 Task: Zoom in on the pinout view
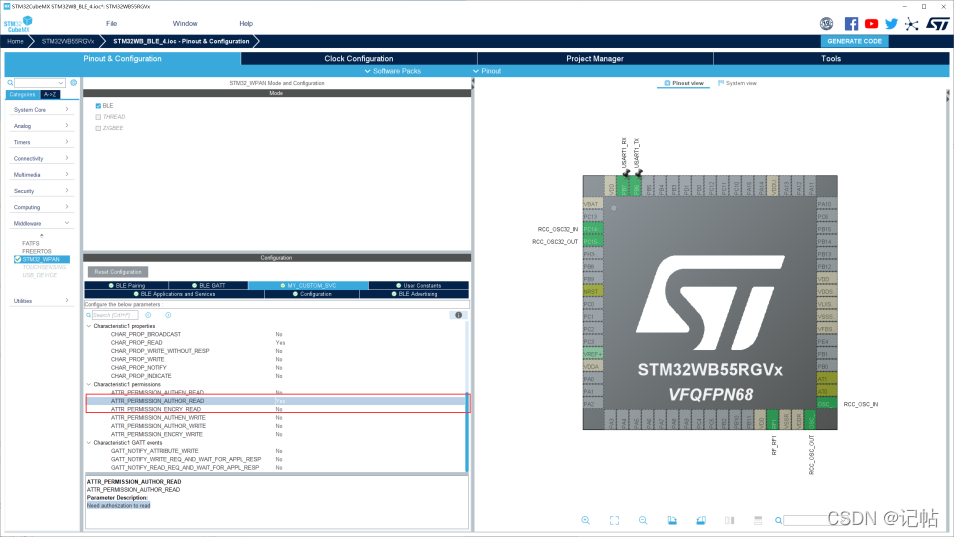[585, 521]
